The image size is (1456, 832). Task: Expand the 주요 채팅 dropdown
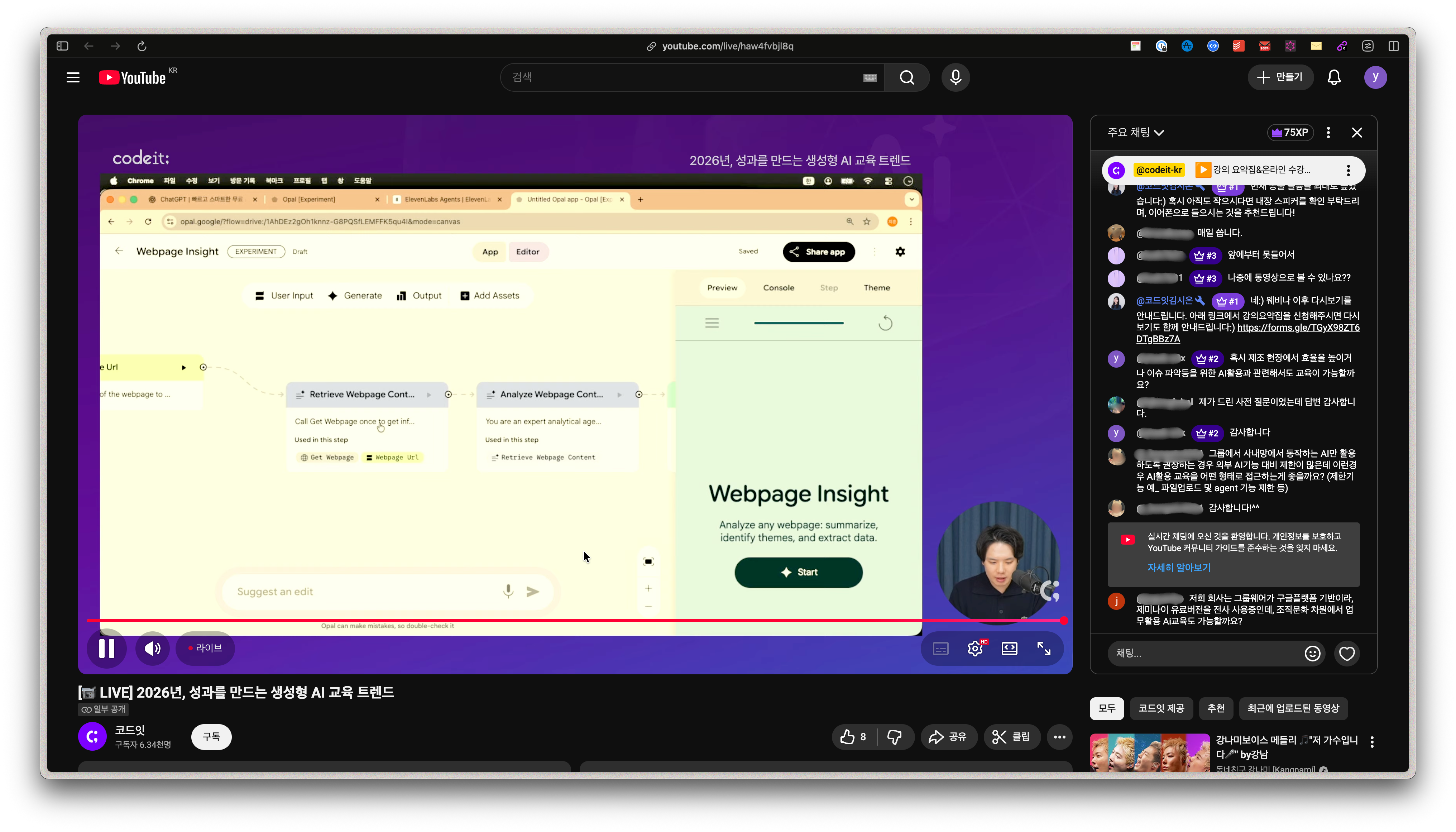1136,133
